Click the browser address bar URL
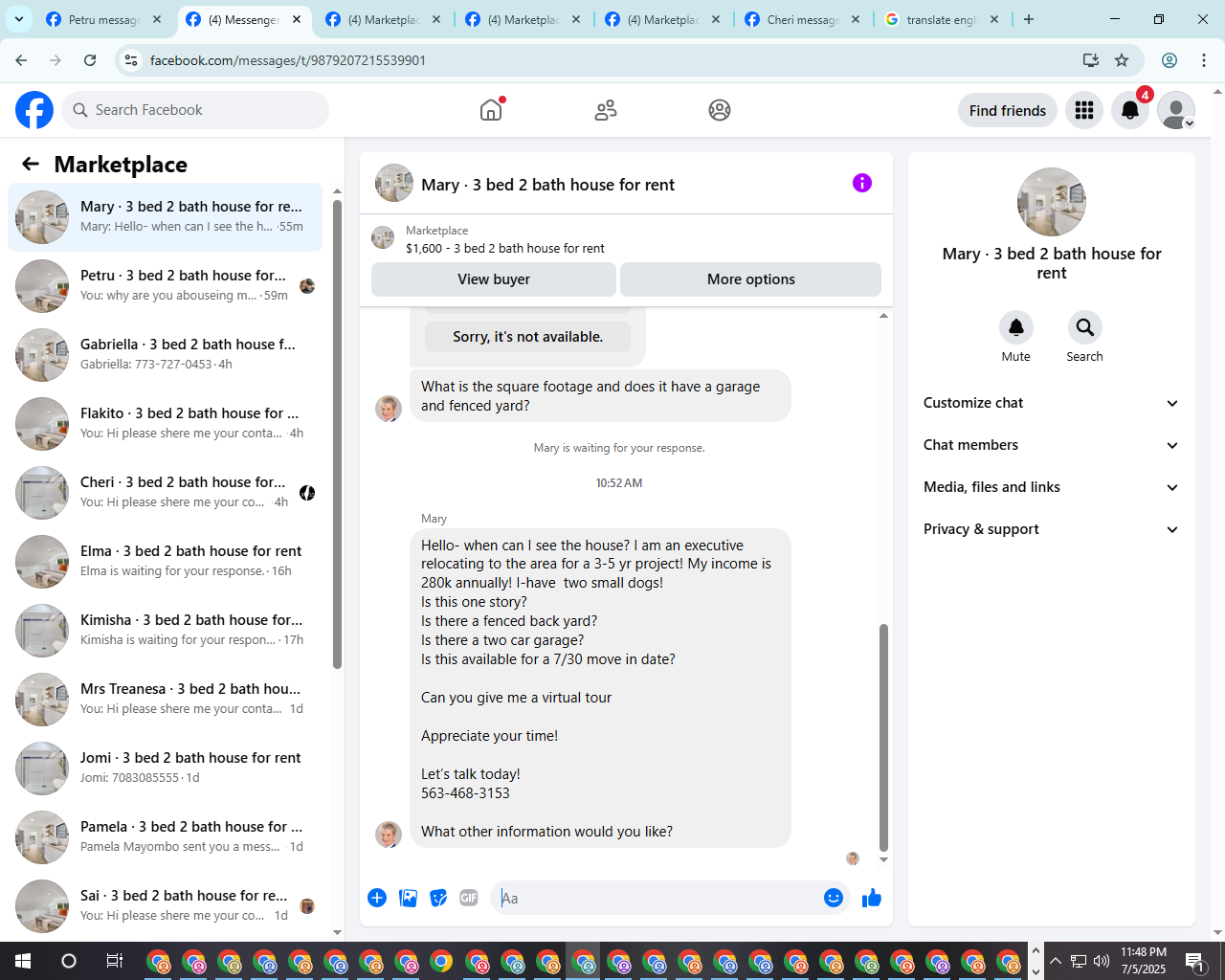The image size is (1225, 980). (x=288, y=60)
